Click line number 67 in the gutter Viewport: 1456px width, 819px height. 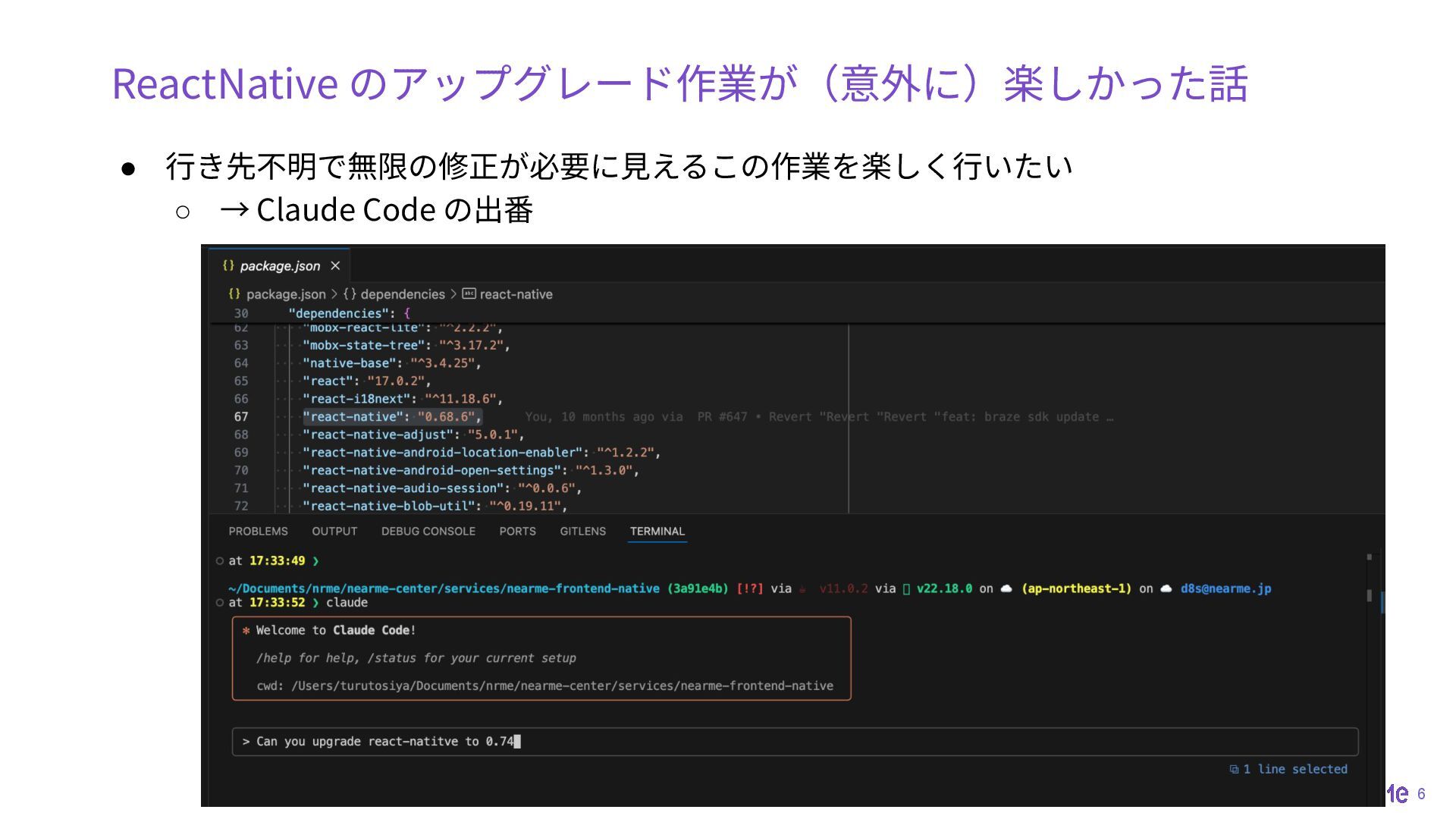point(241,417)
